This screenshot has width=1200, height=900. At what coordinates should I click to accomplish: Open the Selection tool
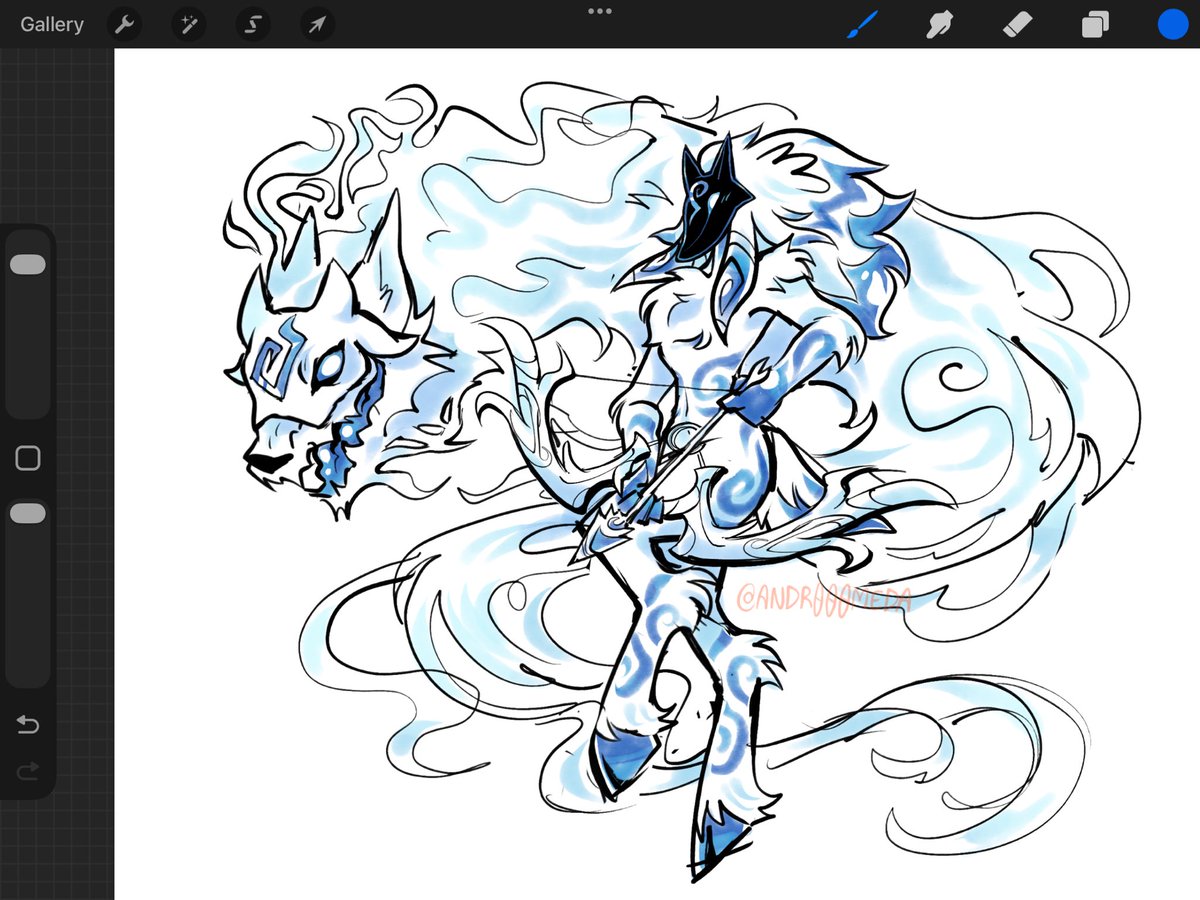[x=252, y=24]
